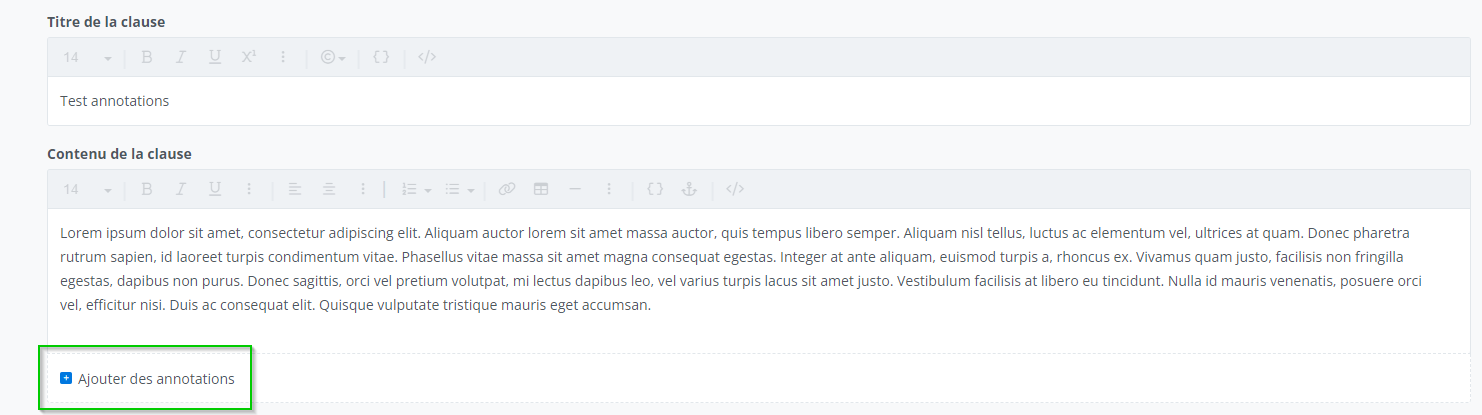Toggle bold in the clause title toolbar
This screenshot has height=415, width=1482.
coord(146,58)
